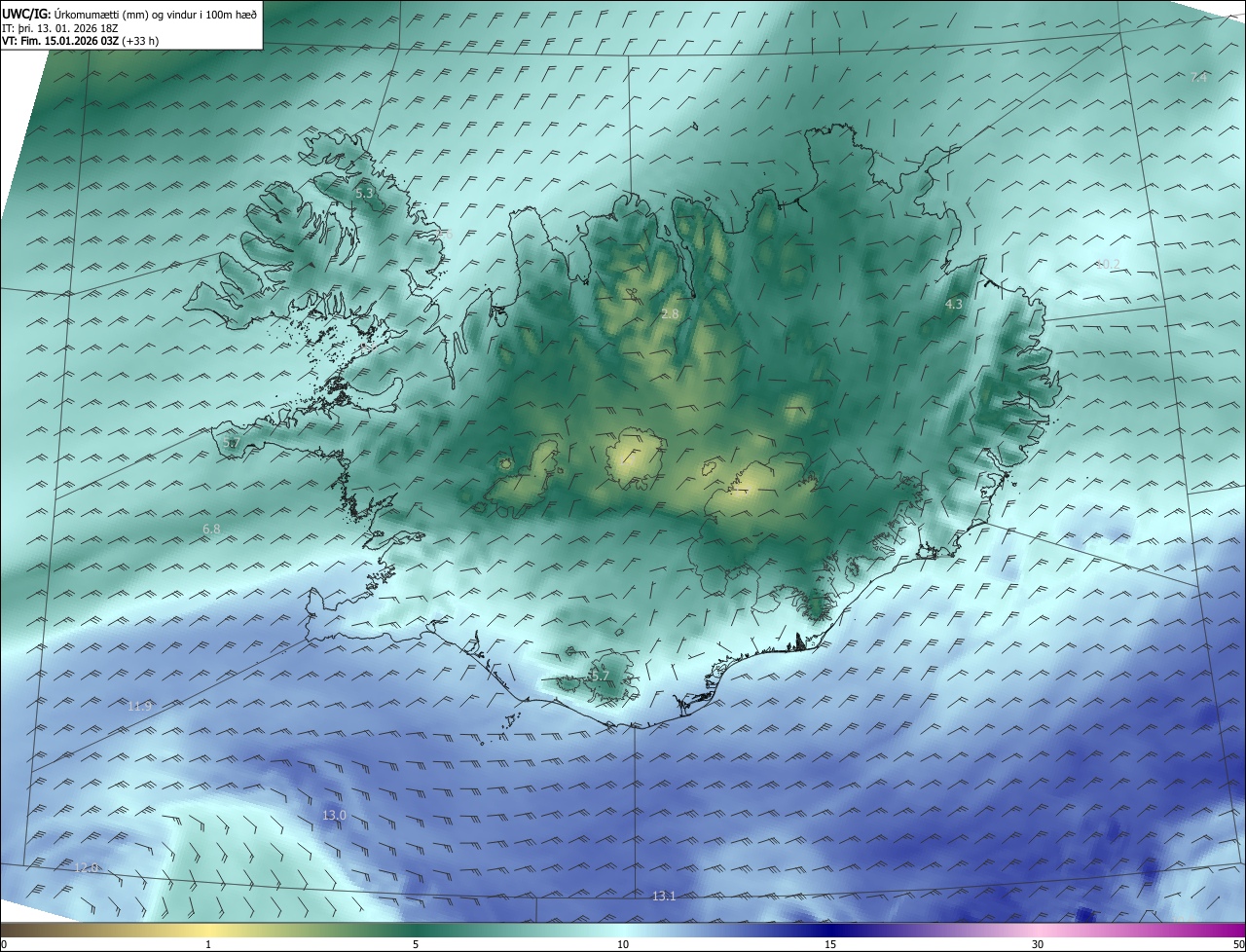Click the 7.4 value label on the map
Viewport: 1246px width, 952px height.
click(1198, 77)
